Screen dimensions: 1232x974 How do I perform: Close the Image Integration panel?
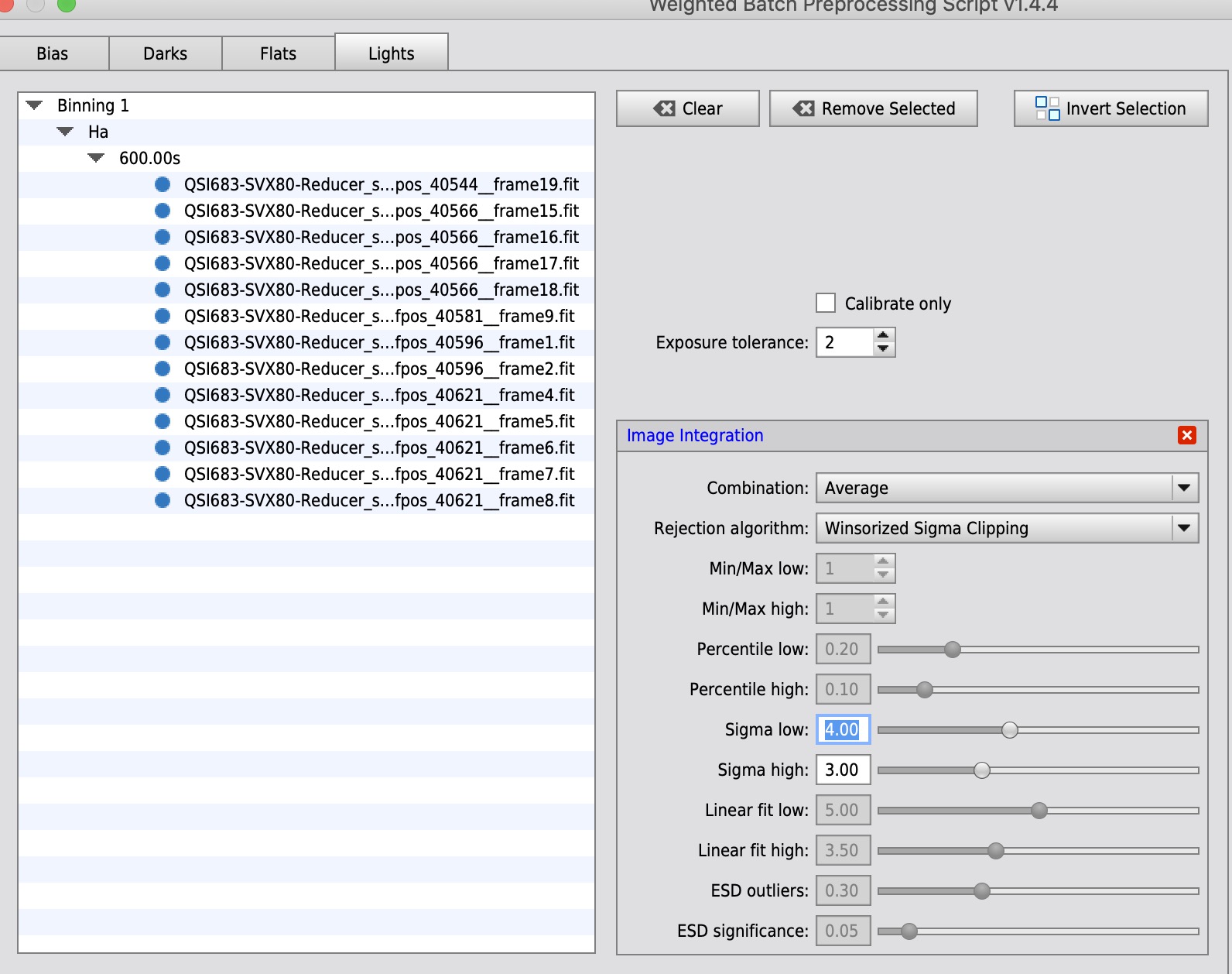pos(1187,435)
